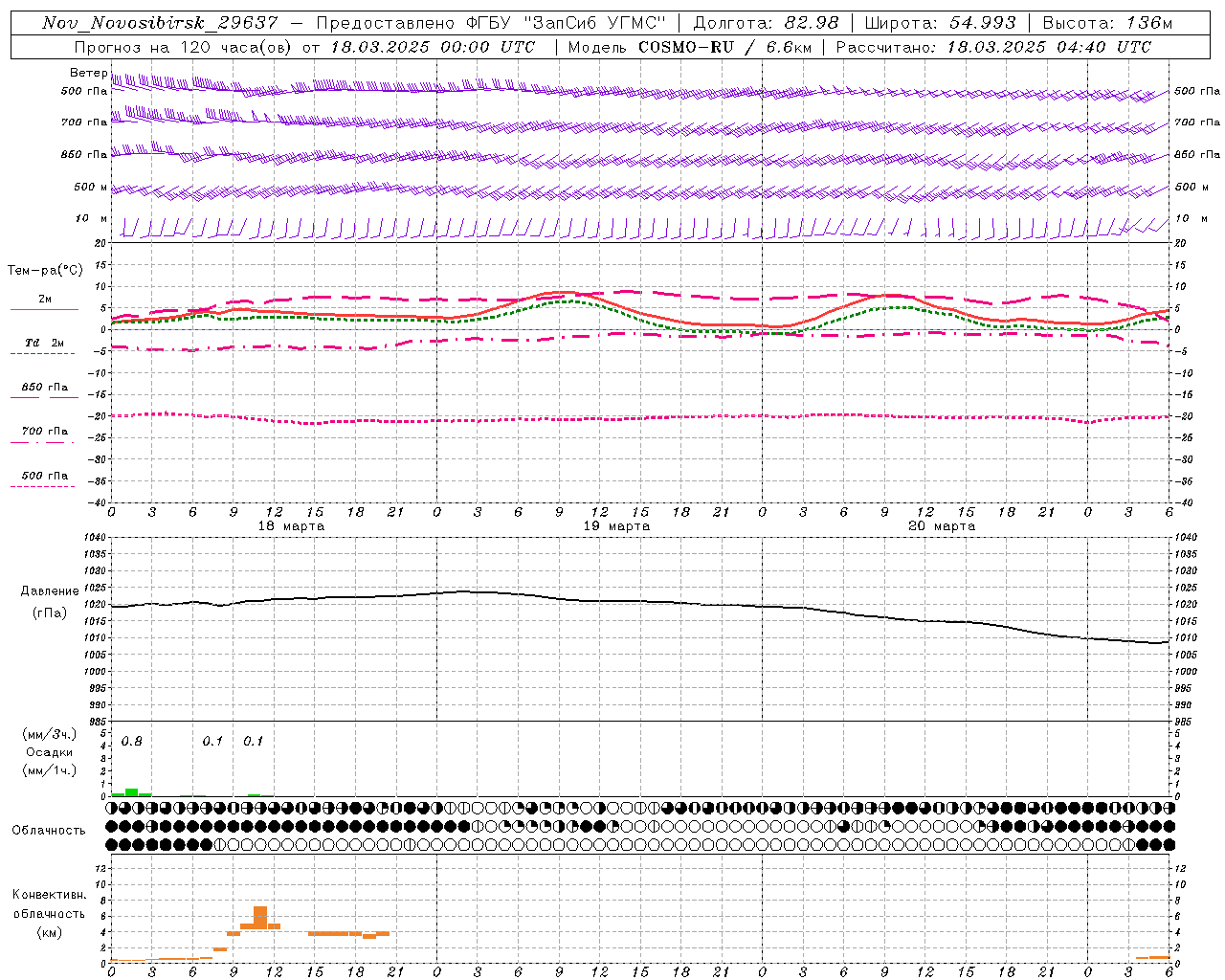Select the provider text ФГБУ "ЗапСиб УГМС"
The image size is (1225, 980).
[x=565, y=23]
